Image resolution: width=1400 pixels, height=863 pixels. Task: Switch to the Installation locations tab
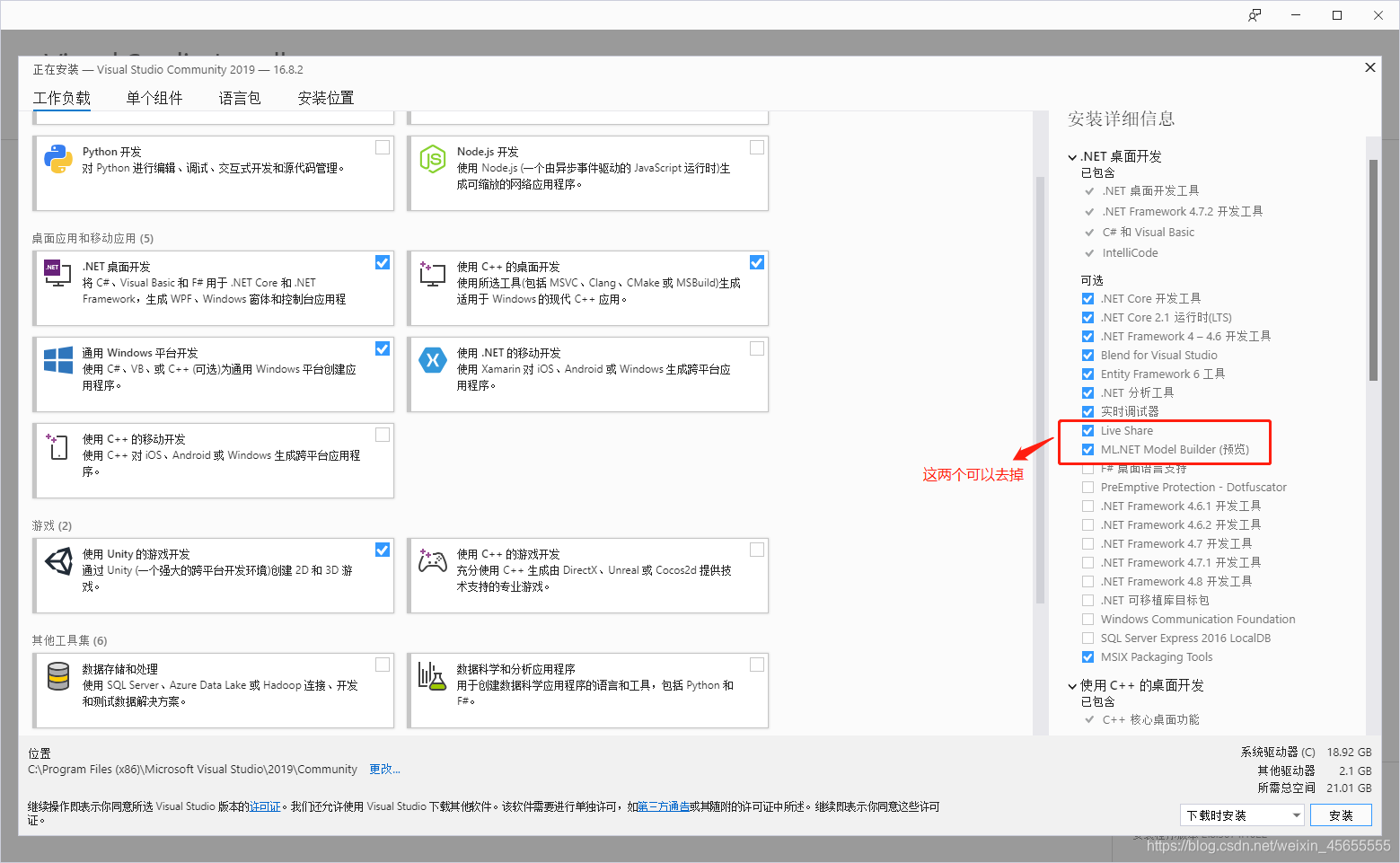[326, 99]
